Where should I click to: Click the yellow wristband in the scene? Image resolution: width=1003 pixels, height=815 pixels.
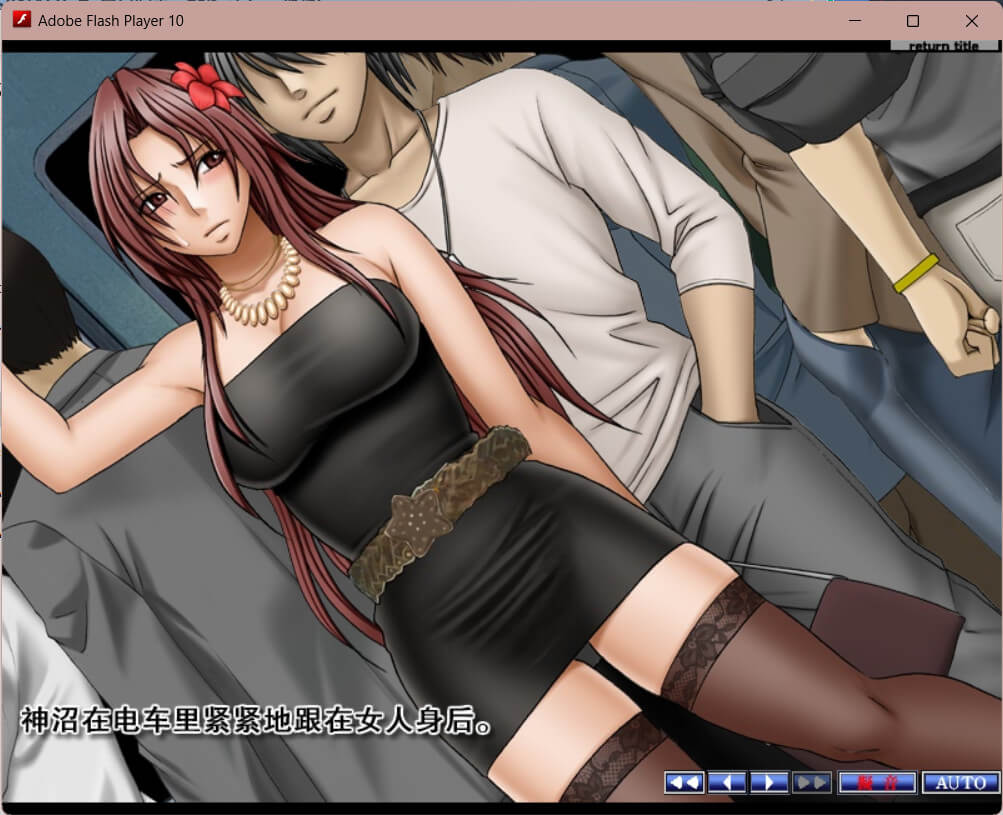[915, 273]
